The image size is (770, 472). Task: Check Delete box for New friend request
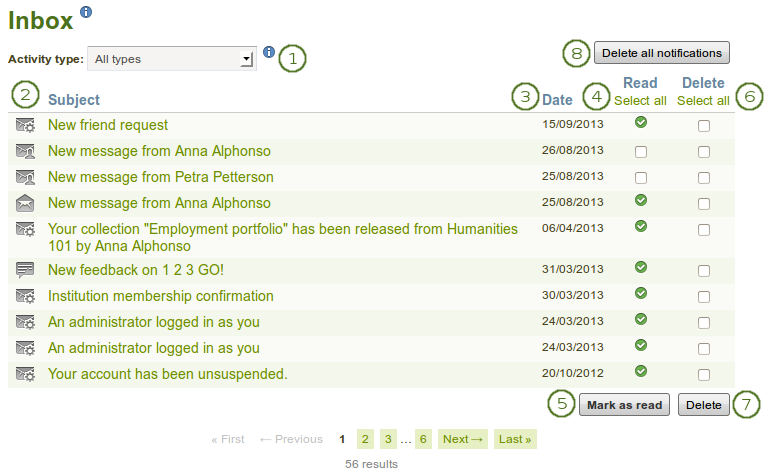704,126
